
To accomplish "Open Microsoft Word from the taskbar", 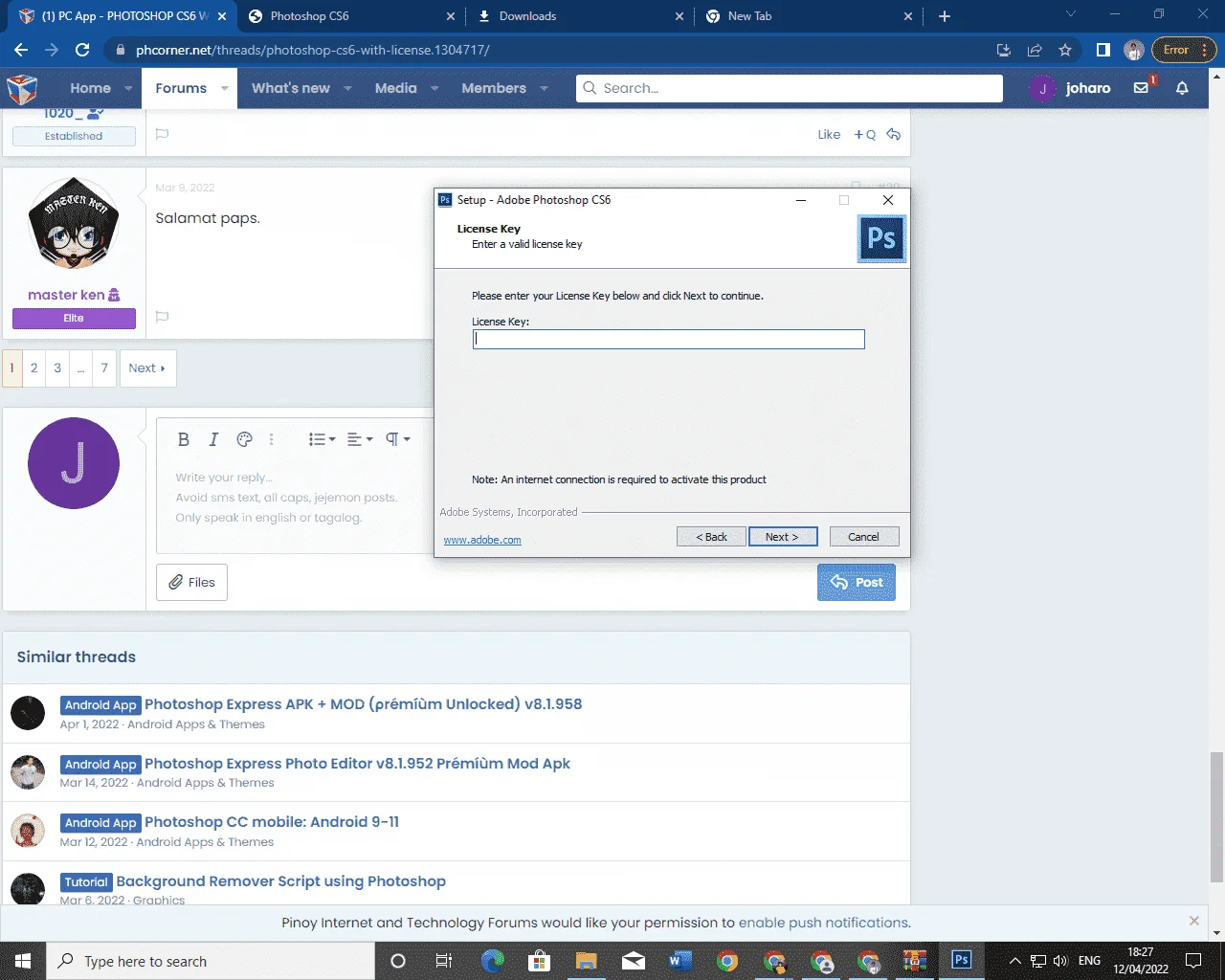I will point(680,961).
